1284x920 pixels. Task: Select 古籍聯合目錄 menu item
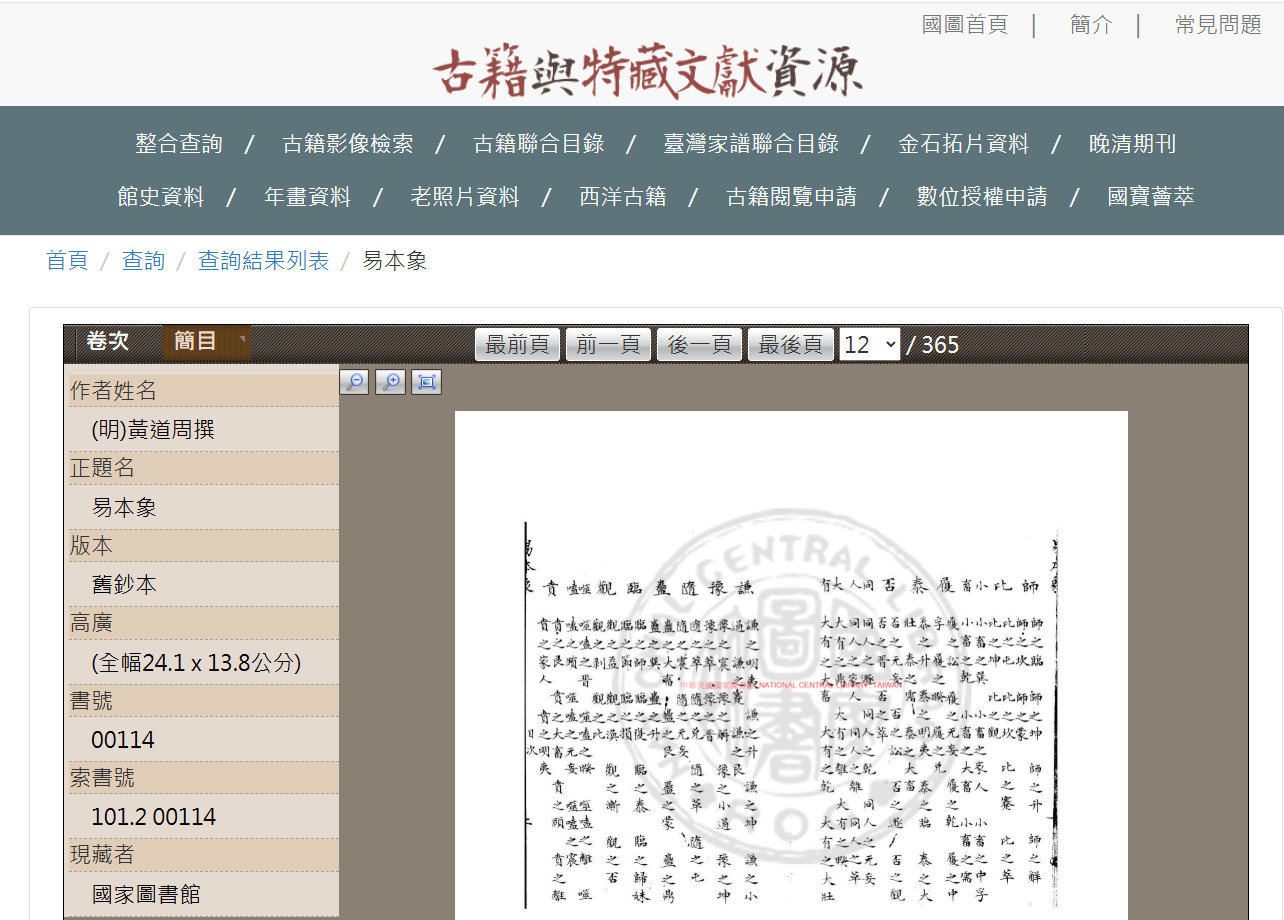click(x=539, y=144)
